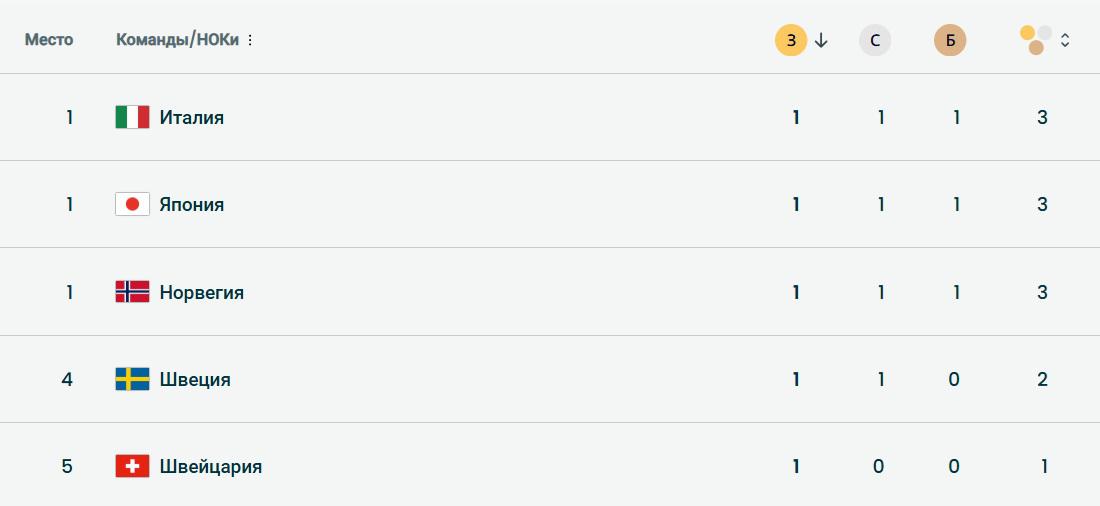1100x506 pixels.
Task: Select the Команды/НОКи column header
Action: pyautogui.click(x=178, y=40)
